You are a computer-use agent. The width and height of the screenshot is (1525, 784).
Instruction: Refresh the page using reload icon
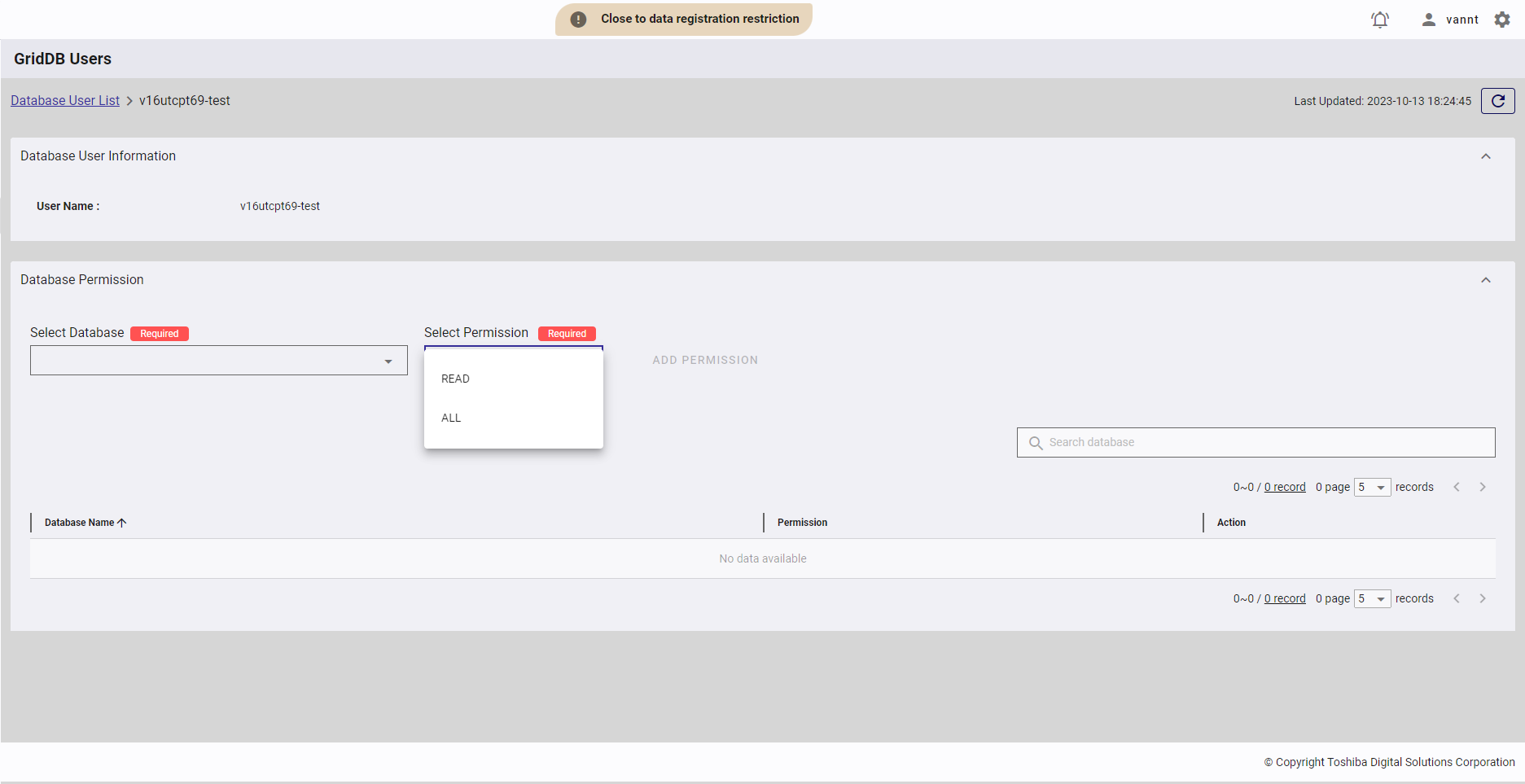pos(1497,101)
